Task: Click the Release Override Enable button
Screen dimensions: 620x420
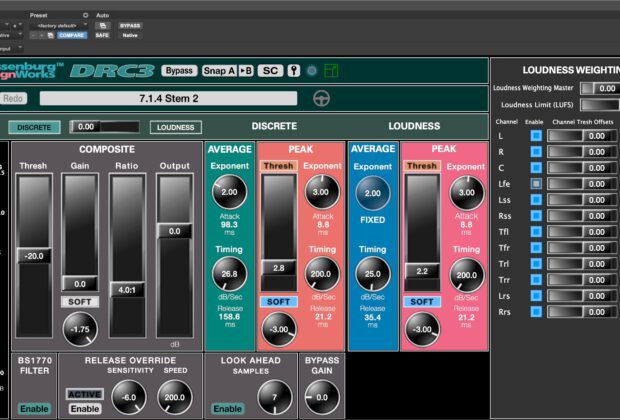Action: (85, 409)
